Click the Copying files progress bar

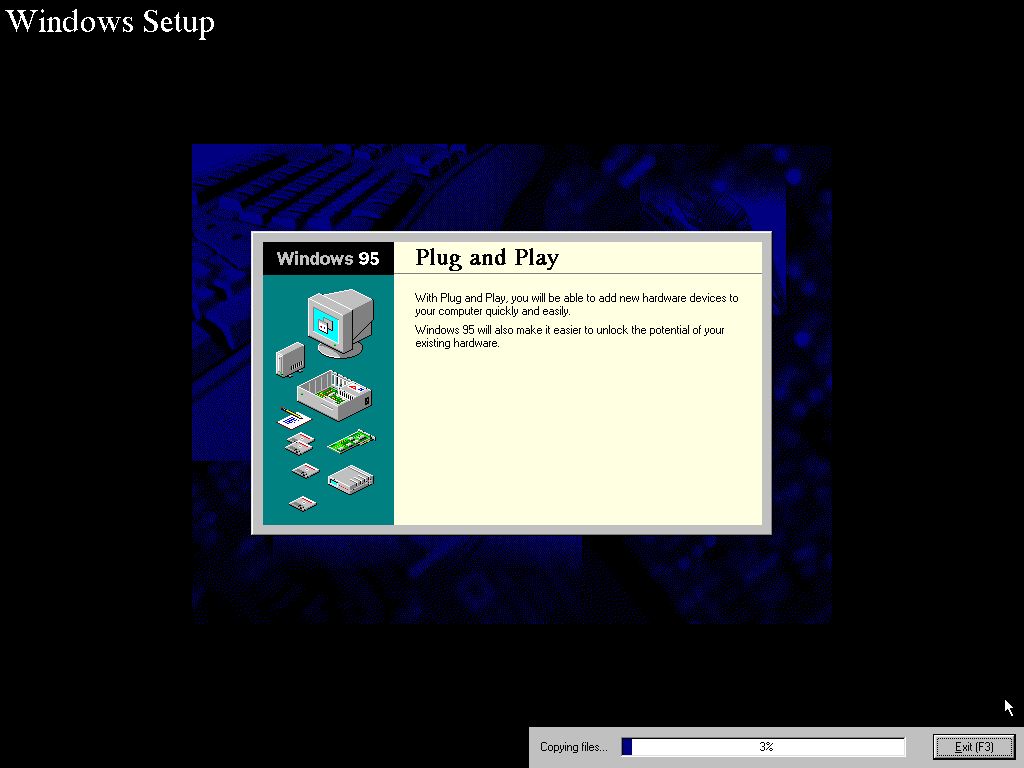(763, 746)
